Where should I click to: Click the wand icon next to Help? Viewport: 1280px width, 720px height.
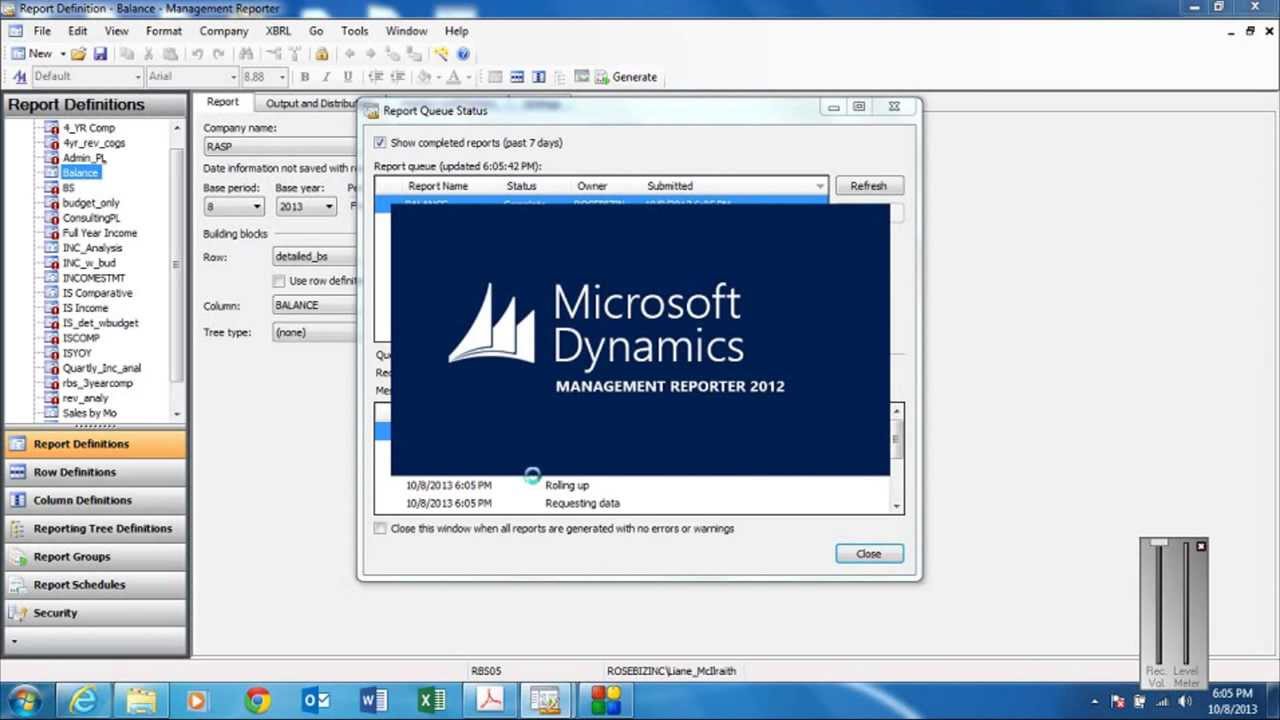(441, 54)
